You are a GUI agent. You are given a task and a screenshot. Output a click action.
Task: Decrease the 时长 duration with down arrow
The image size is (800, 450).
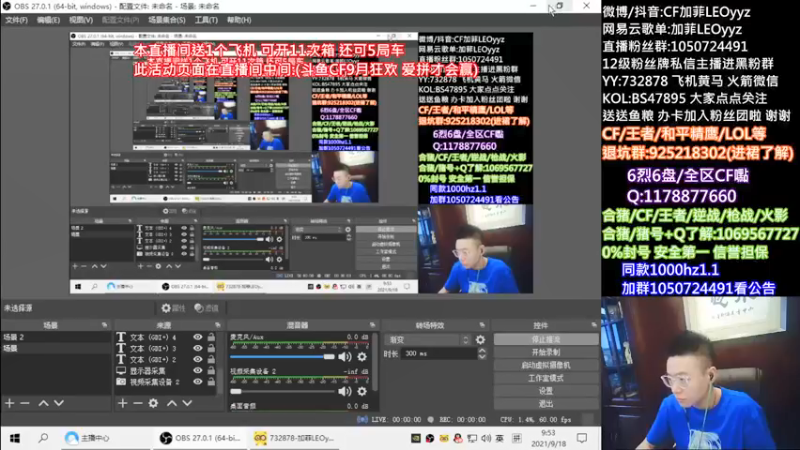tap(482, 357)
